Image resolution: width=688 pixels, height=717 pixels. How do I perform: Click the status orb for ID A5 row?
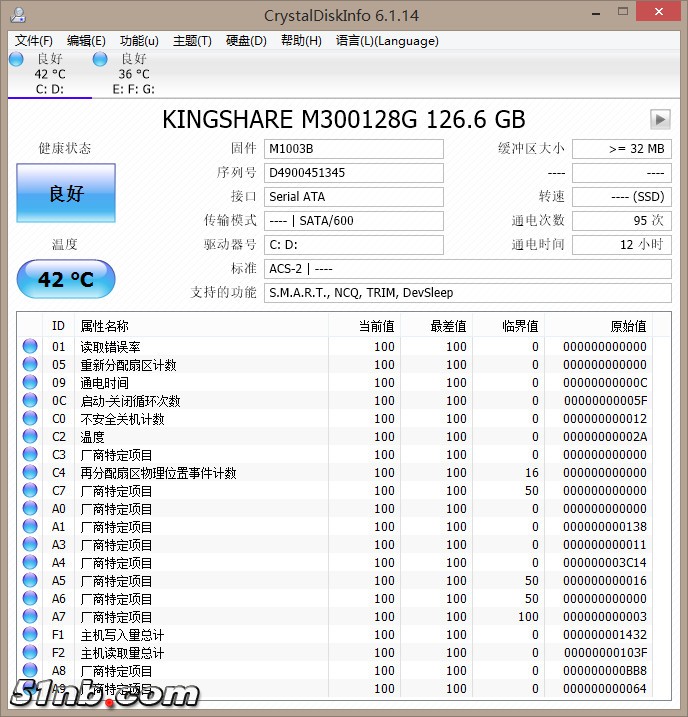pos(30,580)
